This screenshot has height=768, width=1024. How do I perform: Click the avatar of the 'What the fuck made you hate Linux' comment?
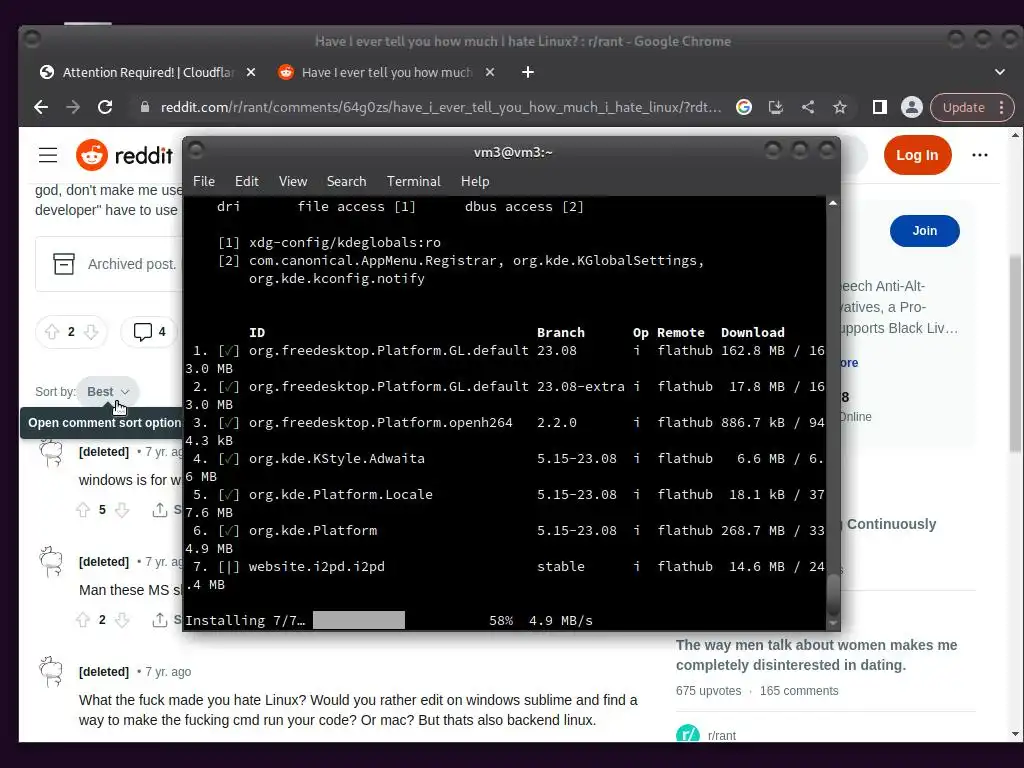point(51,672)
